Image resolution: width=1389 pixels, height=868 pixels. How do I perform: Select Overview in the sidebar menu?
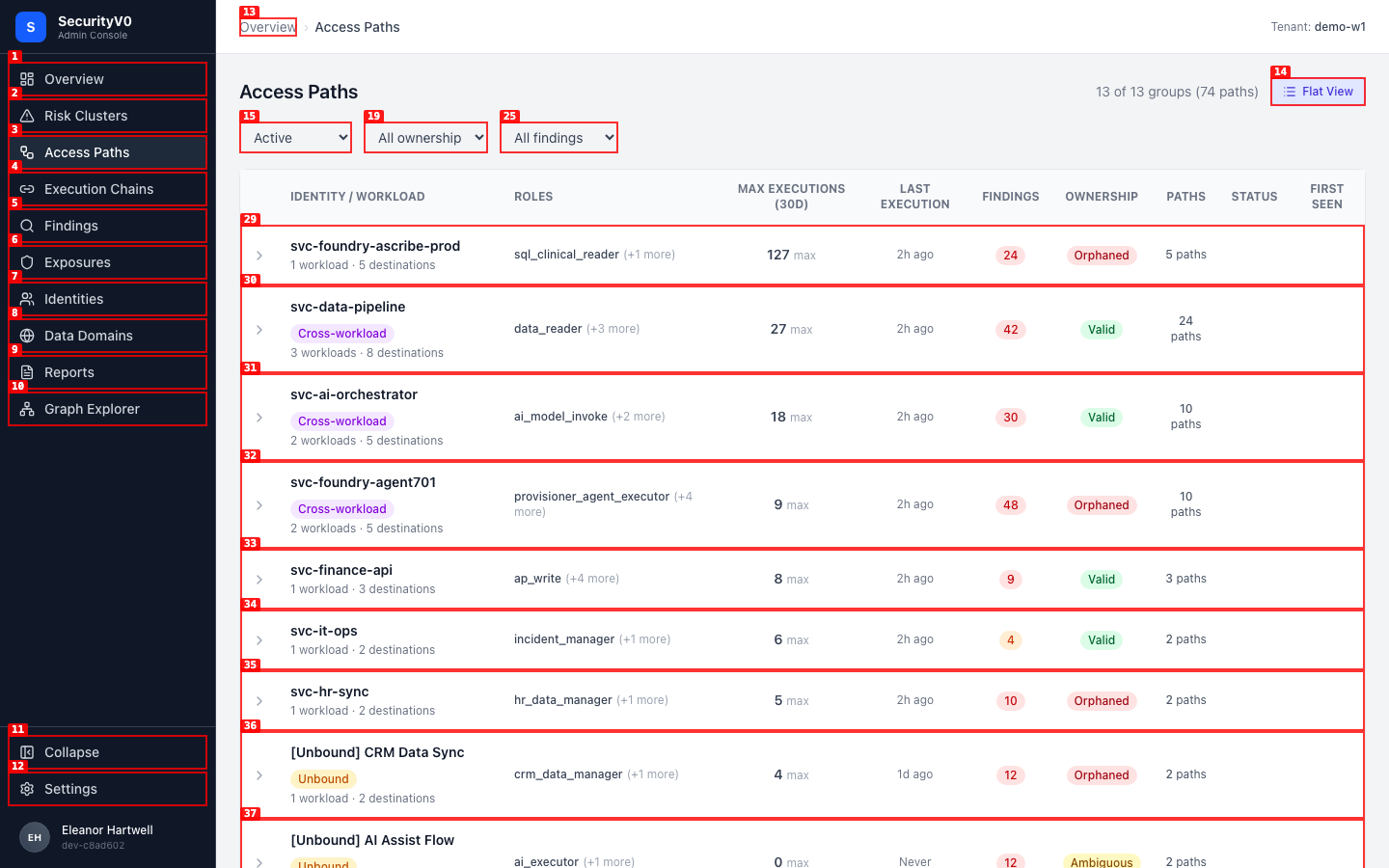pos(108,79)
